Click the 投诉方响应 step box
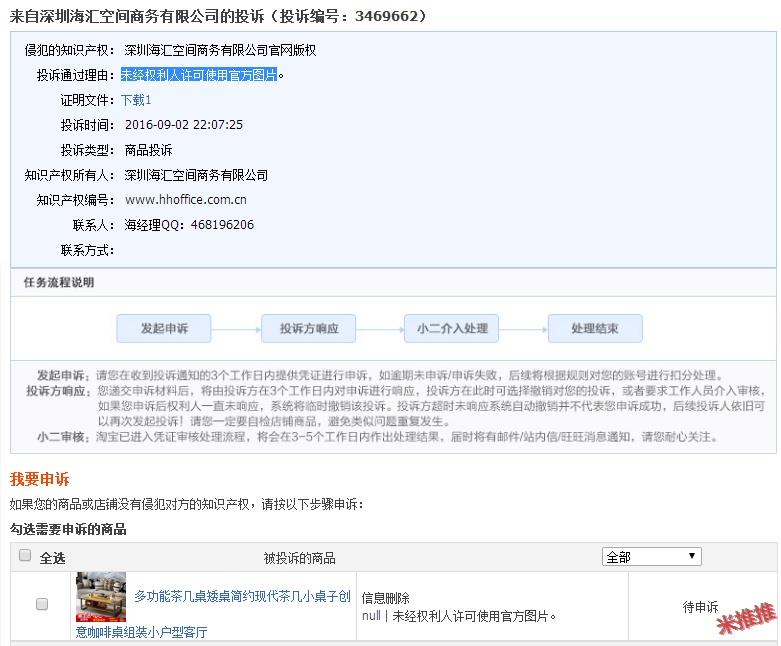781x646 pixels. point(308,329)
